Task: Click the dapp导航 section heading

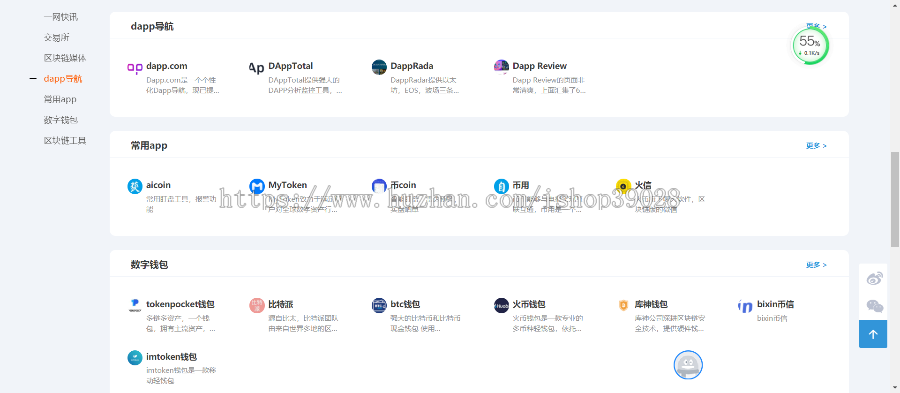Action: [x=152, y=26]
